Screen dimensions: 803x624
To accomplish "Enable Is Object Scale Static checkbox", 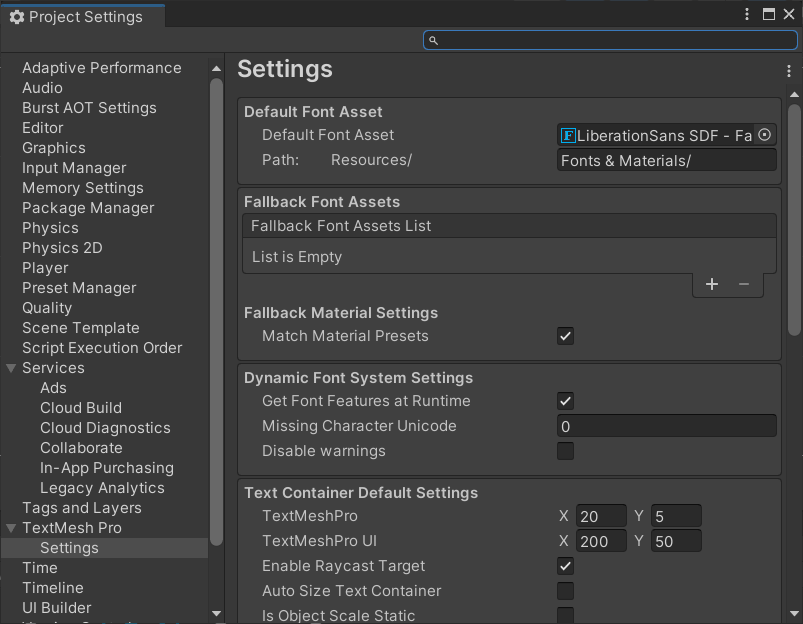I will click(565, 615).
